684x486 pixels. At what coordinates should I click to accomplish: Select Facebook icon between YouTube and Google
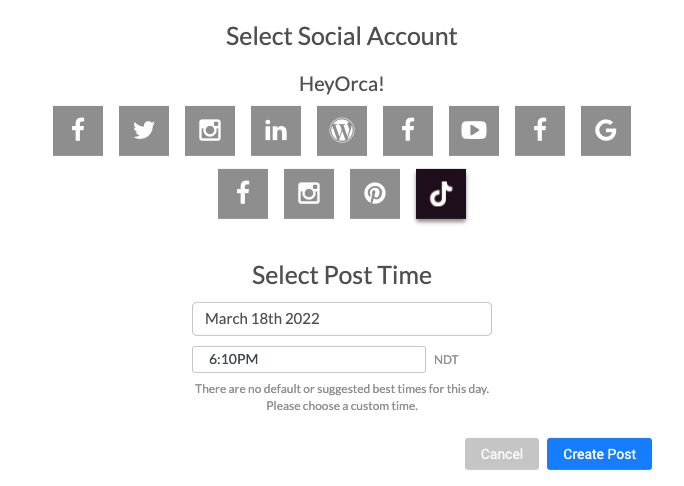coord(540,131)
